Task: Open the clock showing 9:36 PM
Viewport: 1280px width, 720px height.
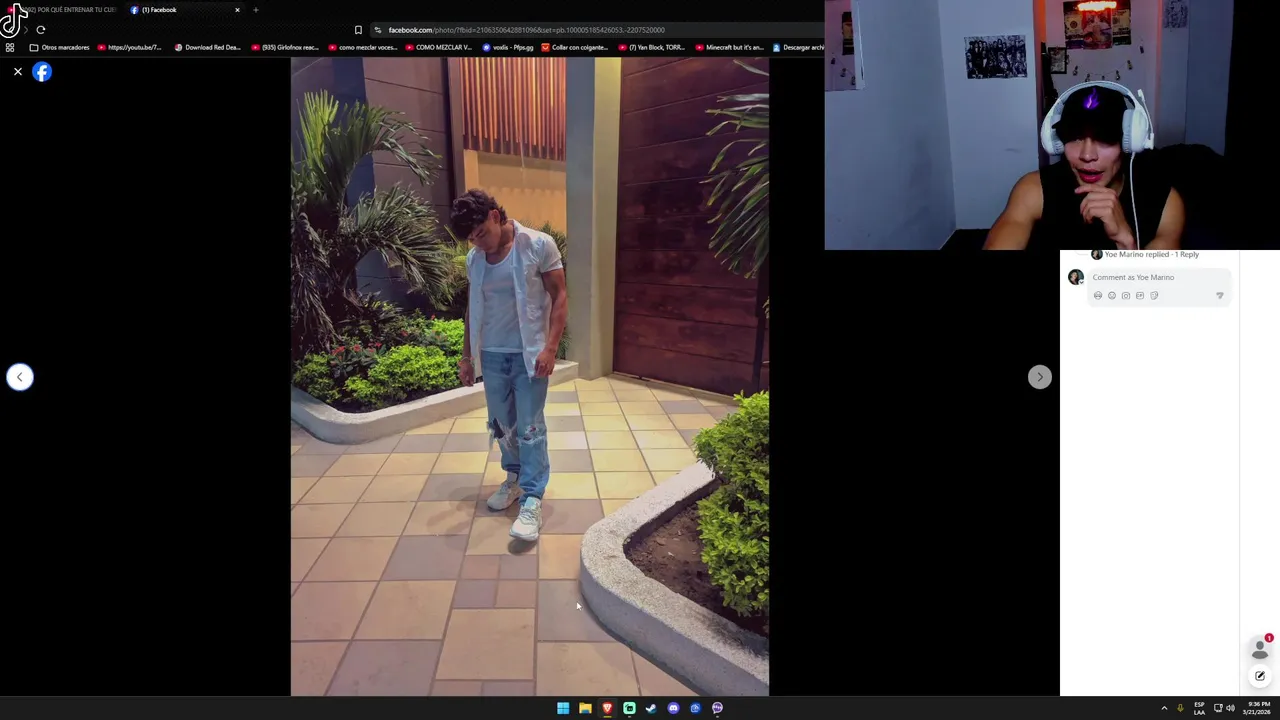Action: point(1258,708)
